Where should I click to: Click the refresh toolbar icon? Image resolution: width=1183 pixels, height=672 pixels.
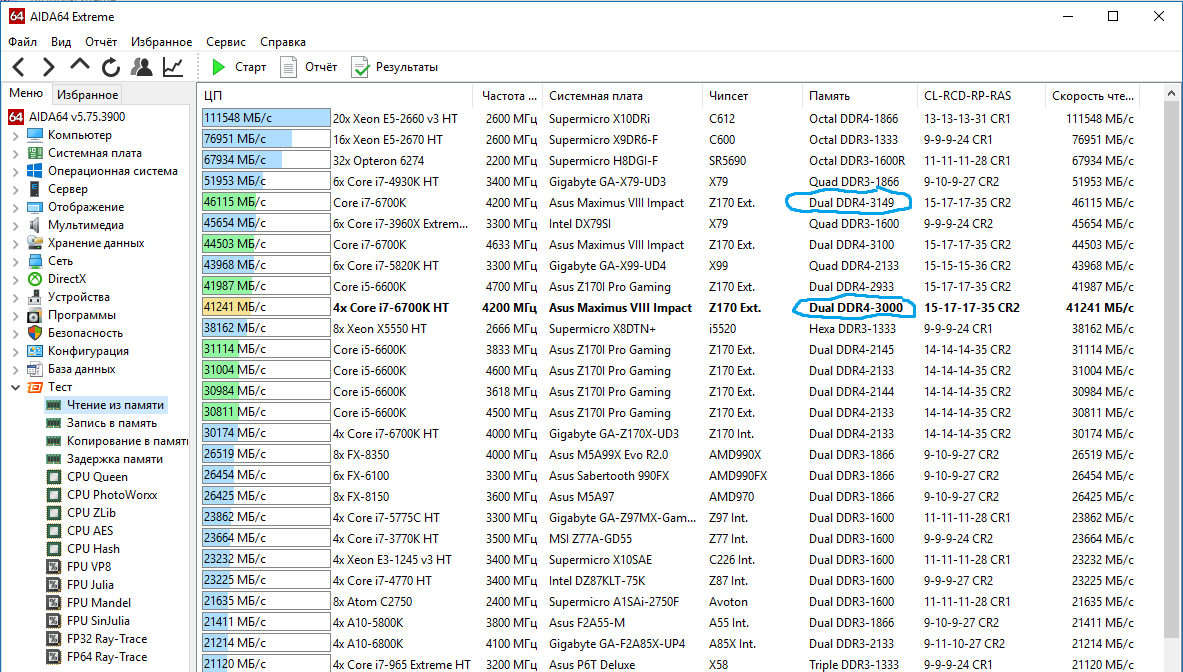(111, 67)
